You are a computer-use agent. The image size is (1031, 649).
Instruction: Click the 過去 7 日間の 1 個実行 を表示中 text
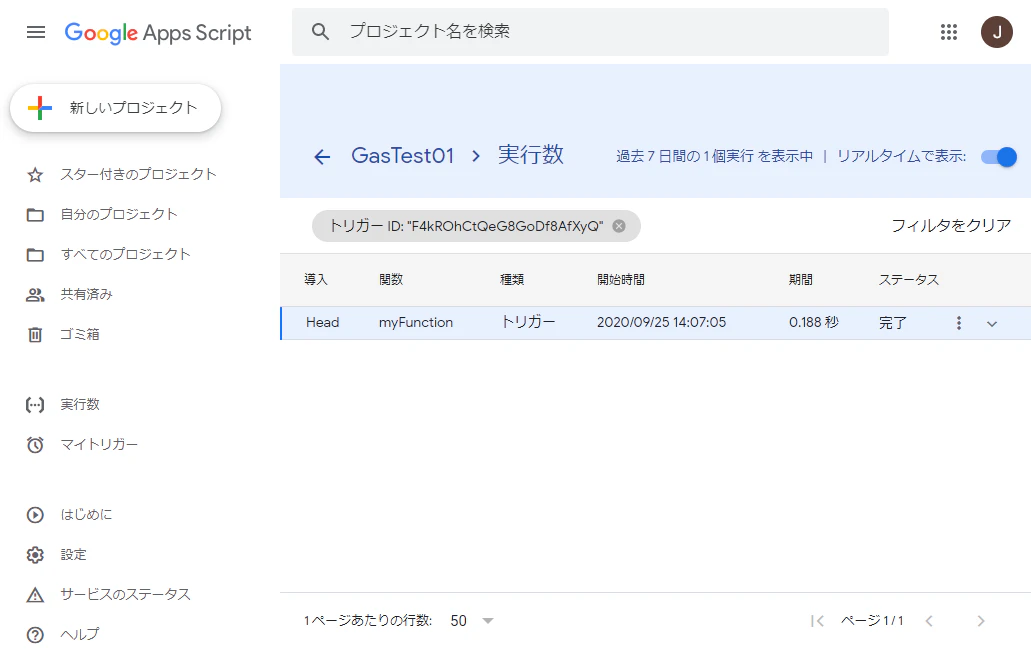point(714,156)
